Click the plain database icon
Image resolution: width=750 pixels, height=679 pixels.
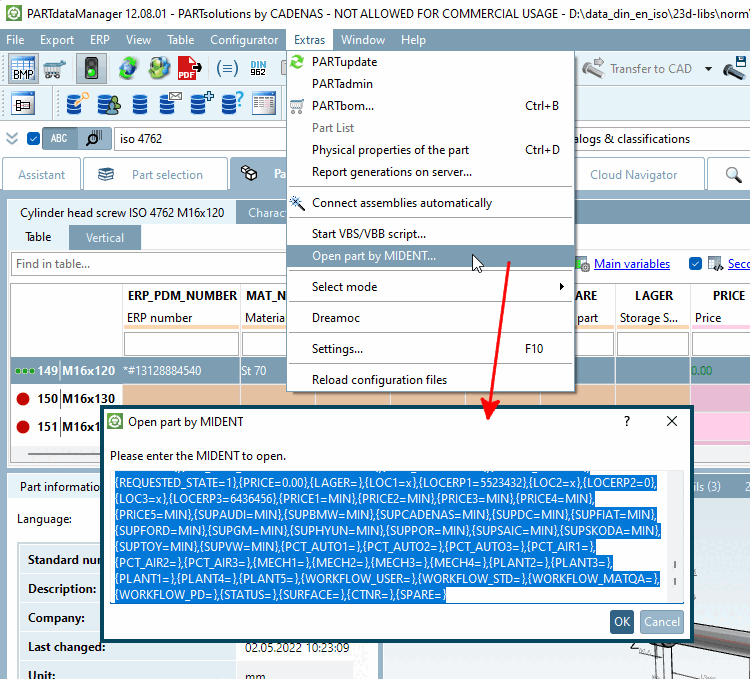pyautogui.click(x=140, y=104)
